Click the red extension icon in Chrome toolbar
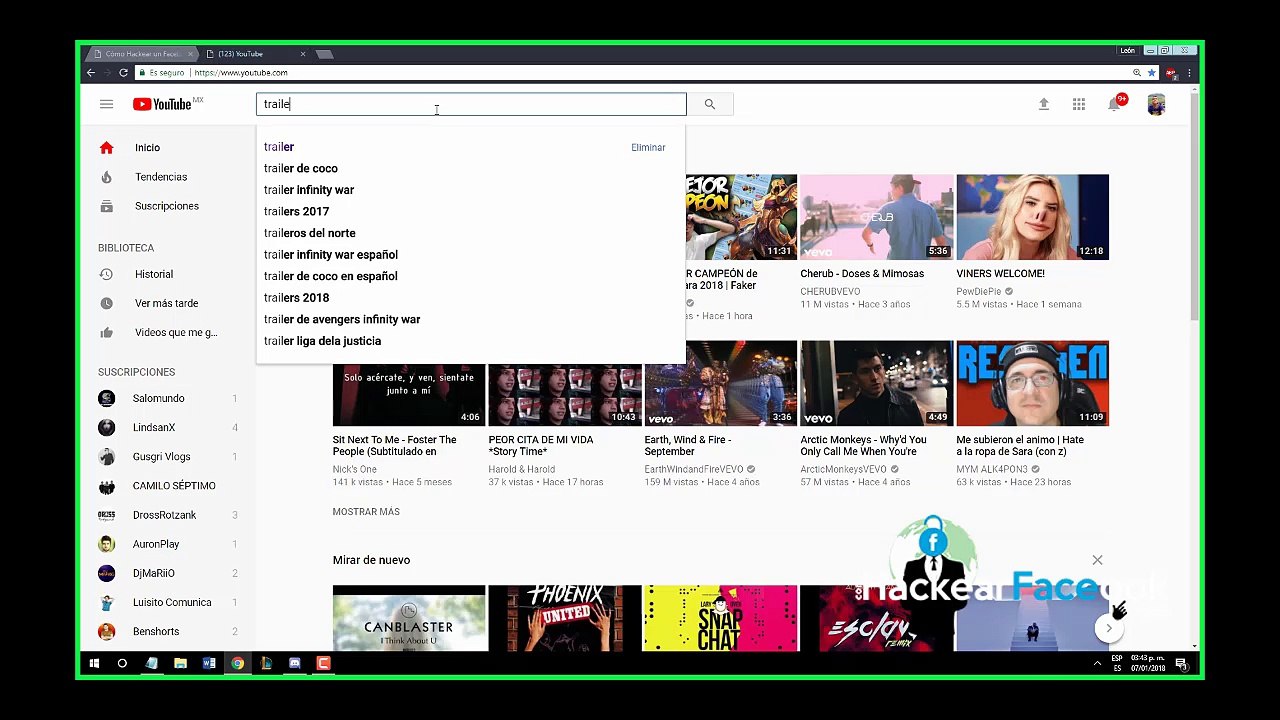 click(x=1171, y=73)
